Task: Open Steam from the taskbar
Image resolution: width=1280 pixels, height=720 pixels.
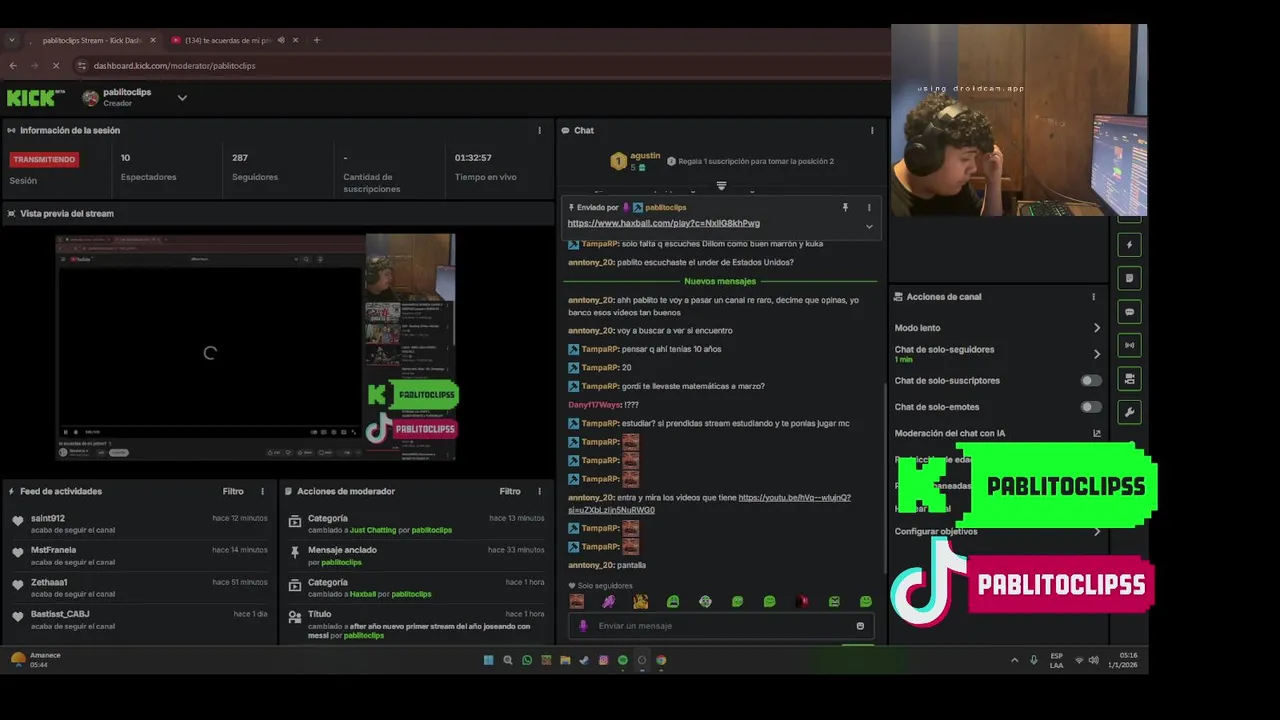Action: [584, 660]
